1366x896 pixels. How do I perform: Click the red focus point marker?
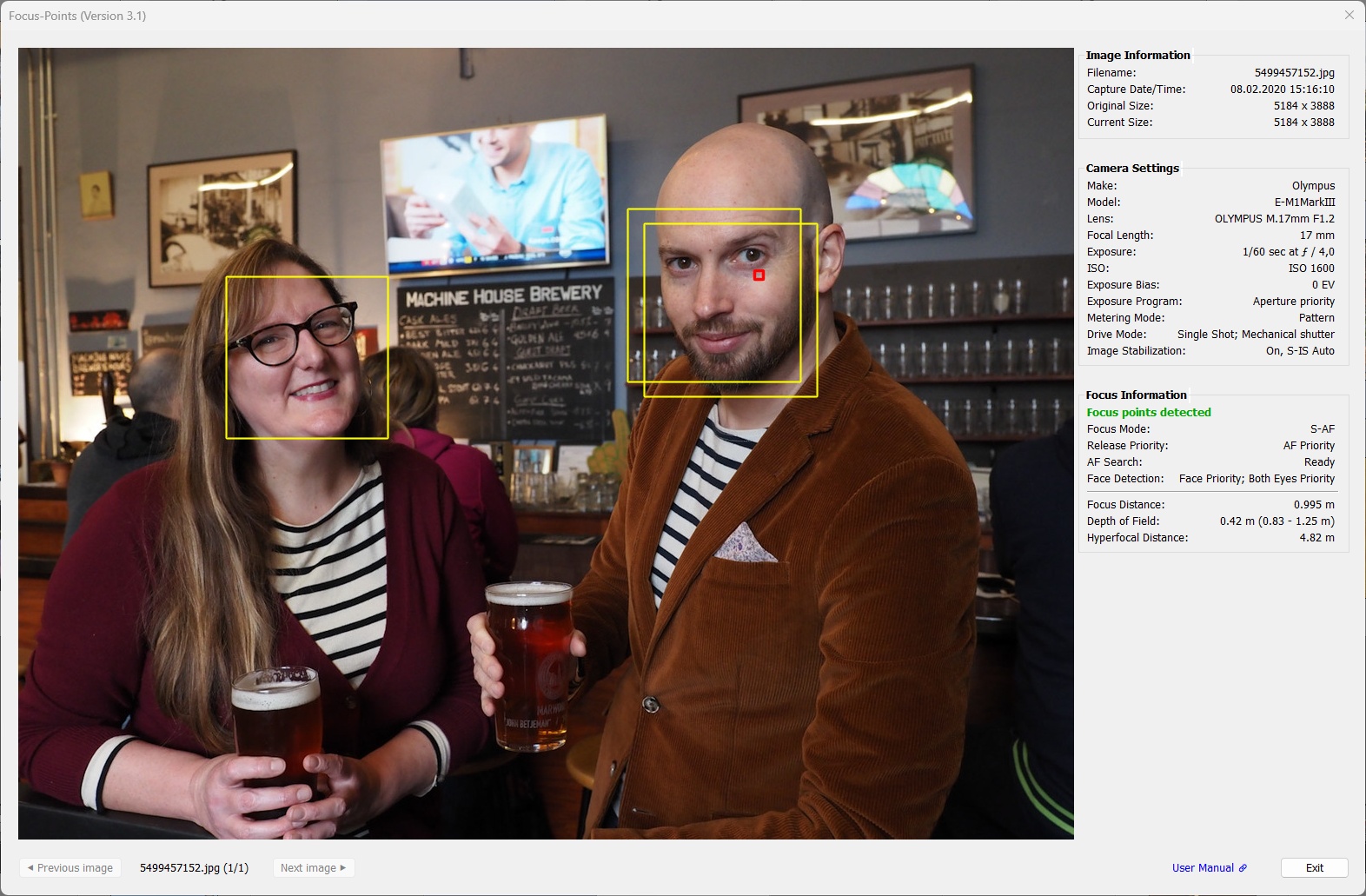(x=759, y=275)
